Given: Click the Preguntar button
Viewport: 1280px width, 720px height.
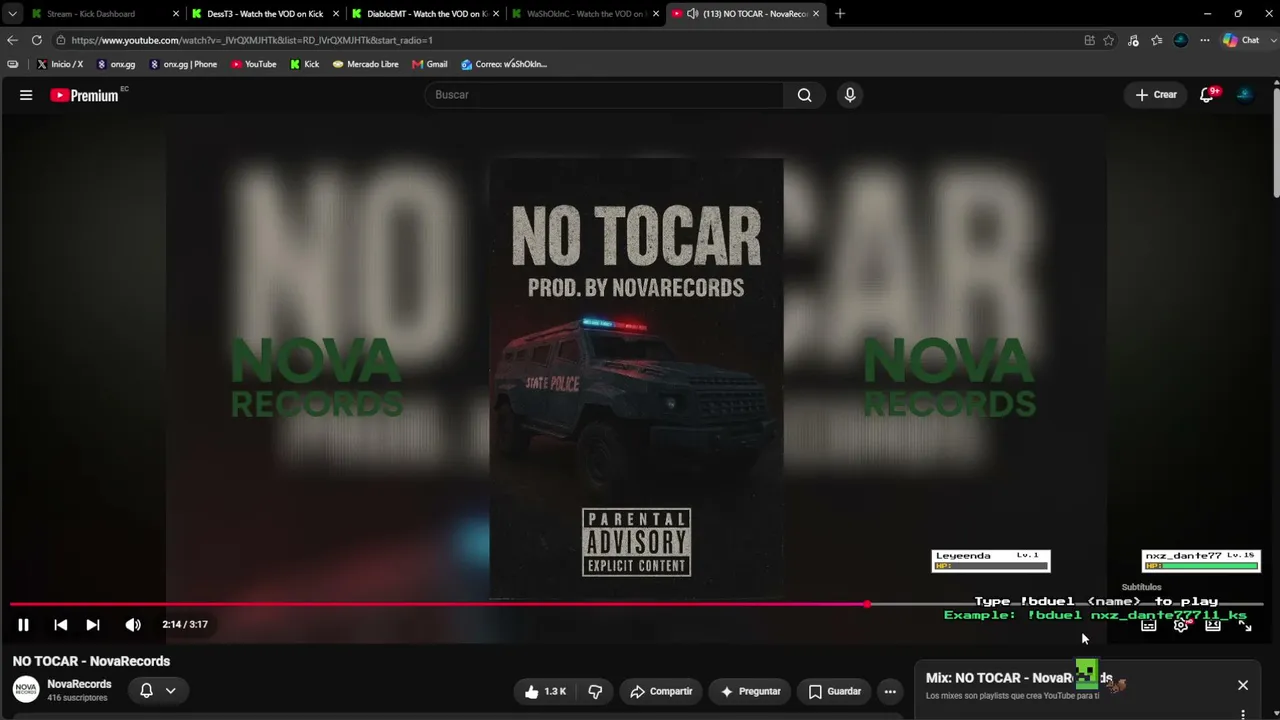Looking at the screenshot, I should 750,691.
